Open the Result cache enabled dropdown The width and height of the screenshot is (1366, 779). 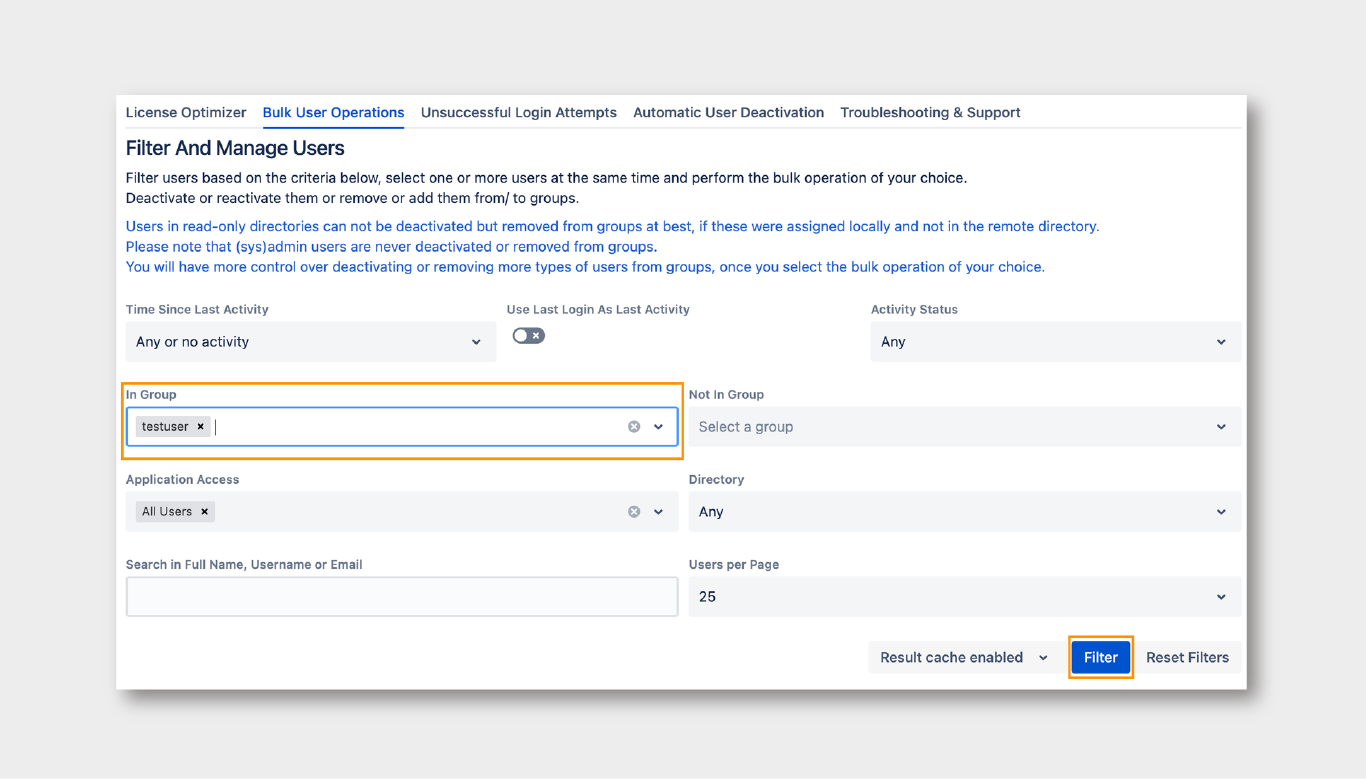coord(964,658)
